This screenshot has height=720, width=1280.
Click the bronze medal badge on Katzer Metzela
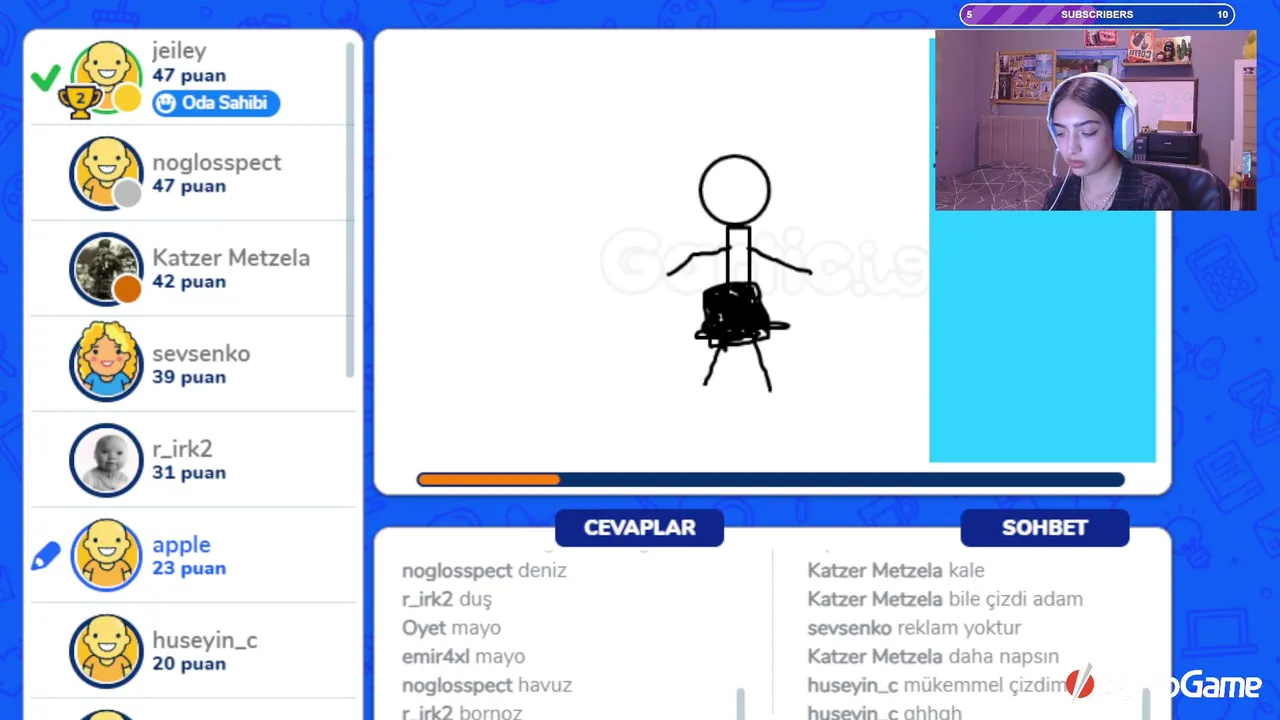point(127,289)
